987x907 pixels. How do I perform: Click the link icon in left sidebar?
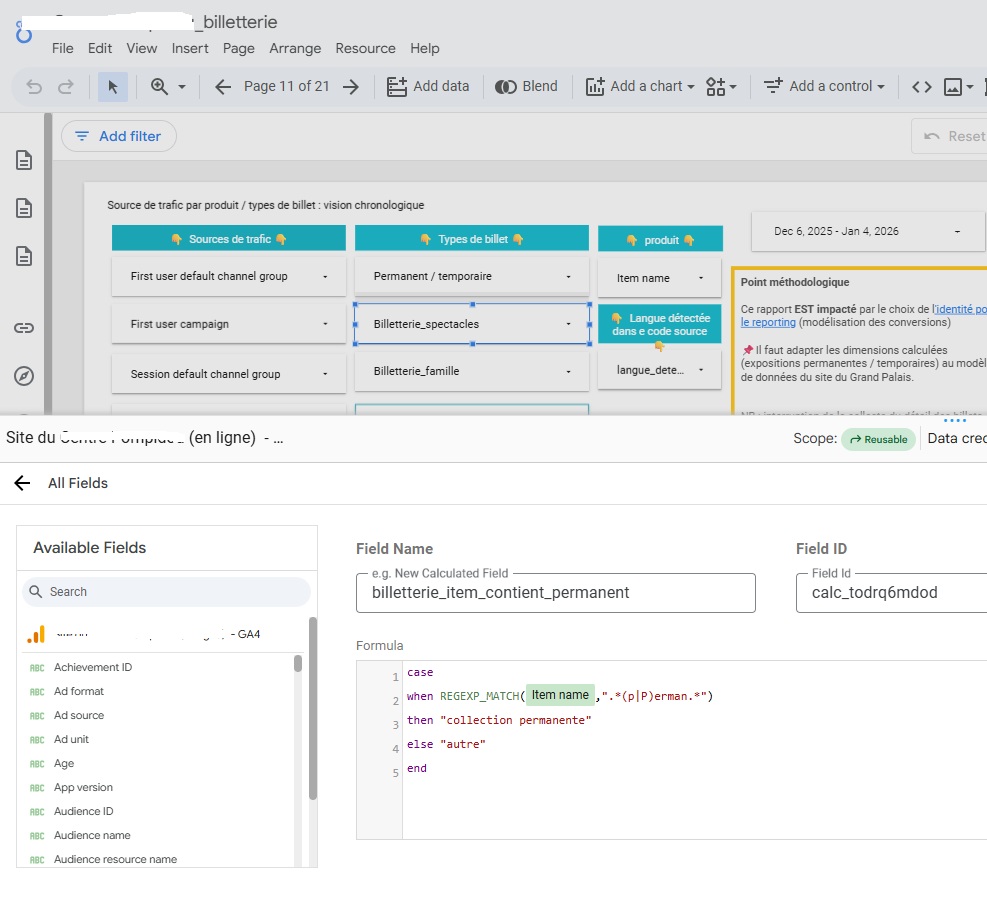(24, 328)
